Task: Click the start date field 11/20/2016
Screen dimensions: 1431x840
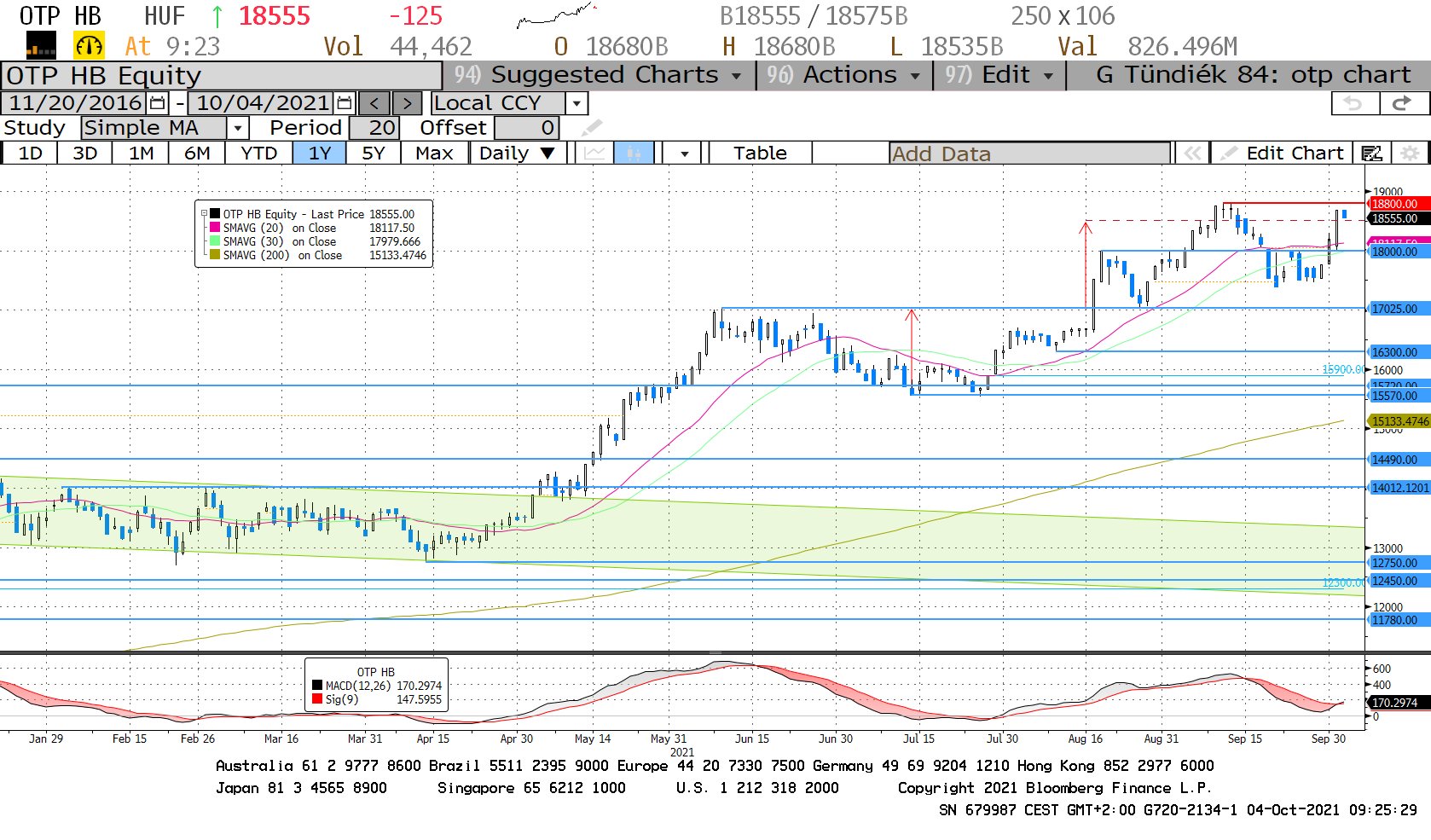Action: [x=75, y=103]
